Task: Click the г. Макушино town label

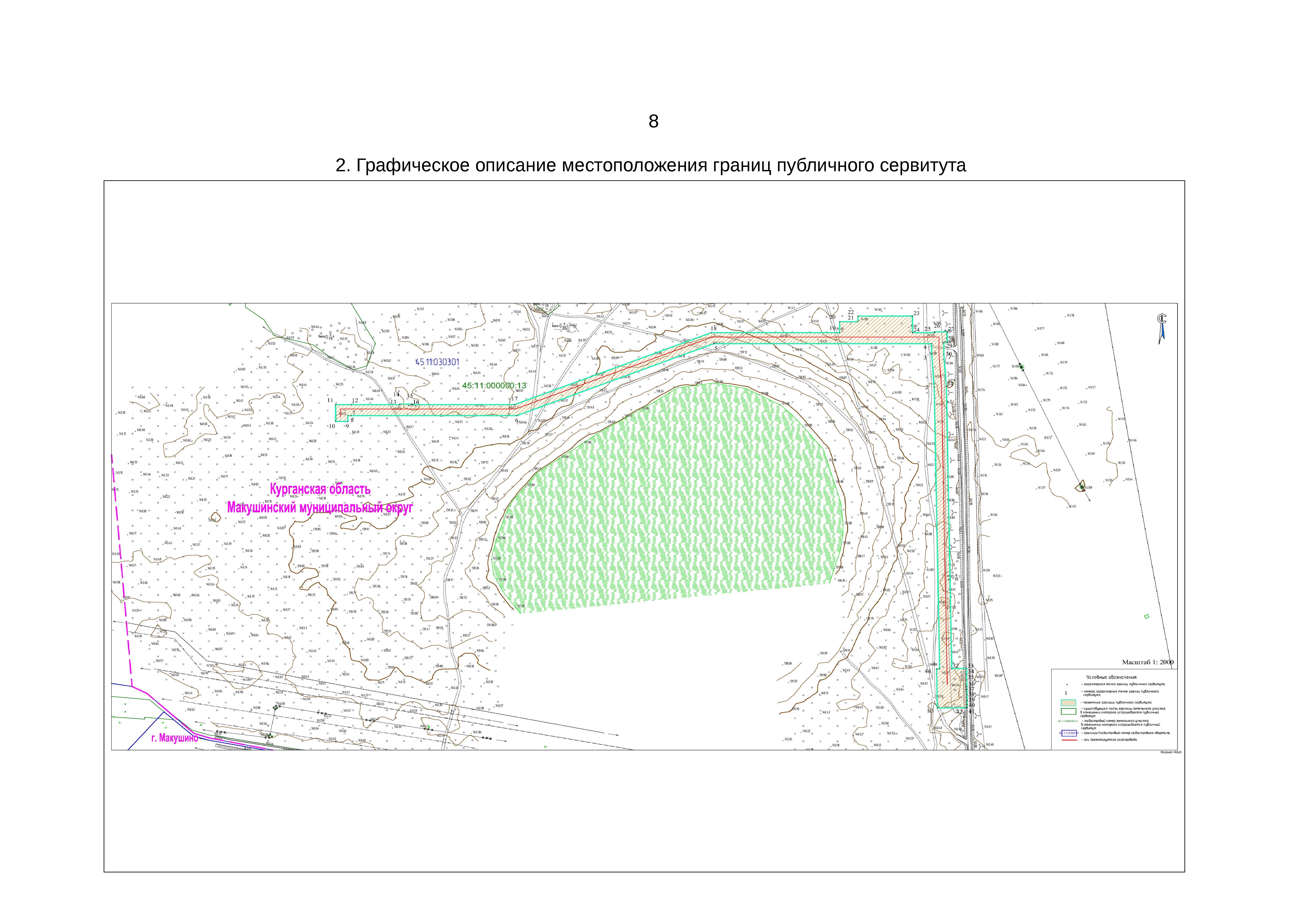Action: click(x=175, y=738)
